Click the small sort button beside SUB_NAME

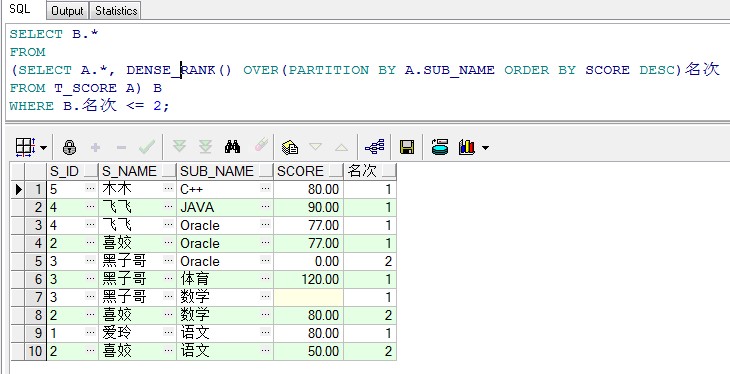point(266,171)
